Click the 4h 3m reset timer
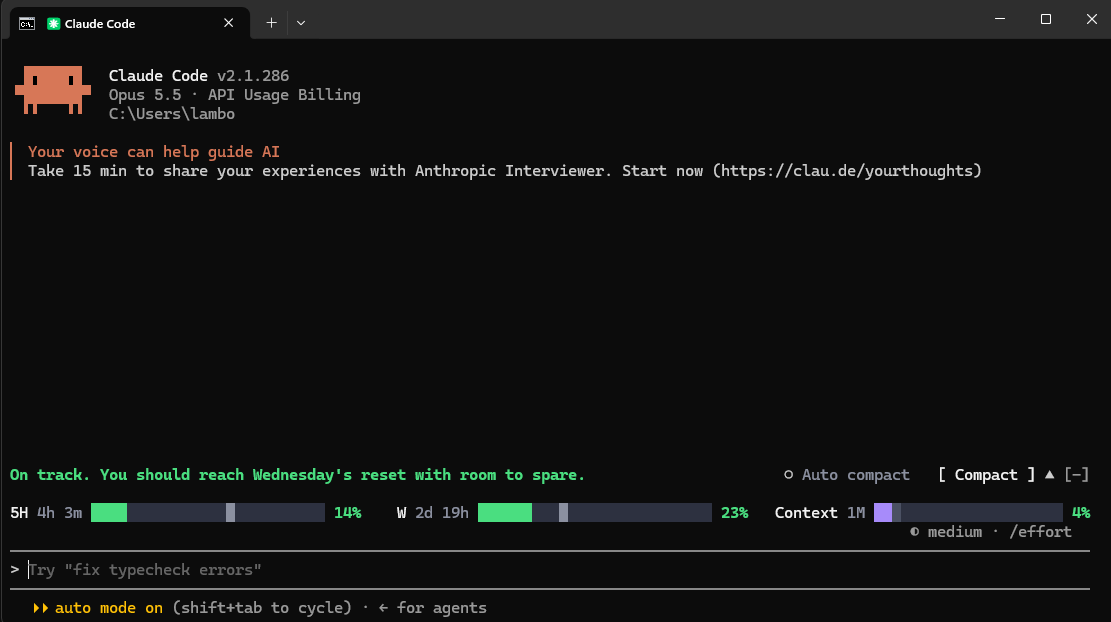This screenshot has width=1111, height=622. coord(60,512)
